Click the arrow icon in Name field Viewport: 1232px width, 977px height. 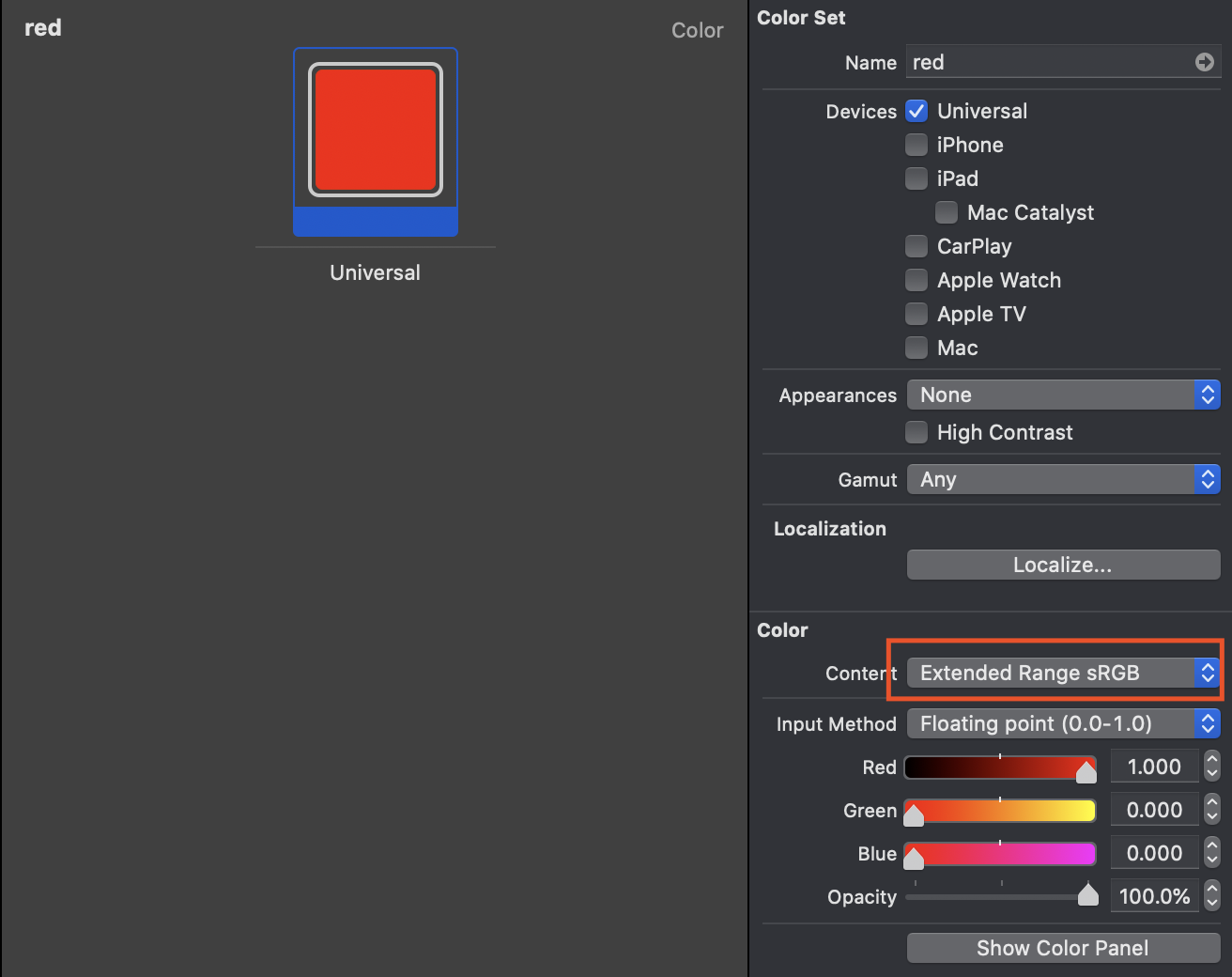(x=1204, y=62)
